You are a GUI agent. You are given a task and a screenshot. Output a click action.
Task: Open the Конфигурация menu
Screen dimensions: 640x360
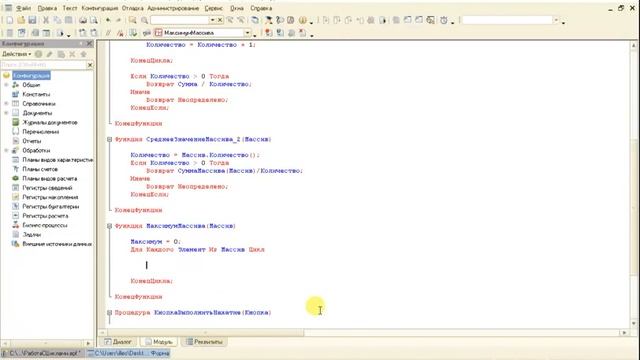click(100, 8)
